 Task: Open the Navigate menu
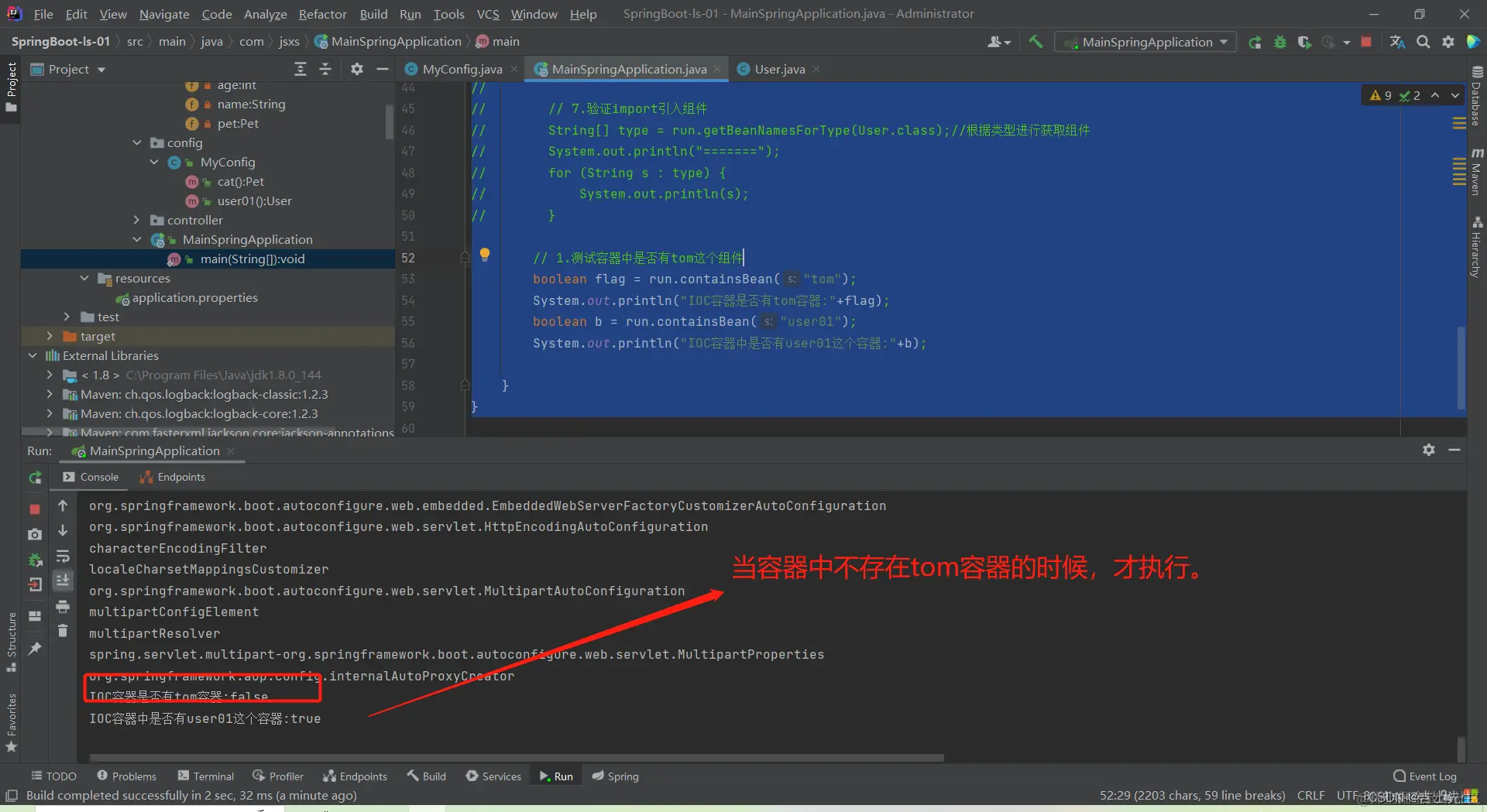[164, 14]
